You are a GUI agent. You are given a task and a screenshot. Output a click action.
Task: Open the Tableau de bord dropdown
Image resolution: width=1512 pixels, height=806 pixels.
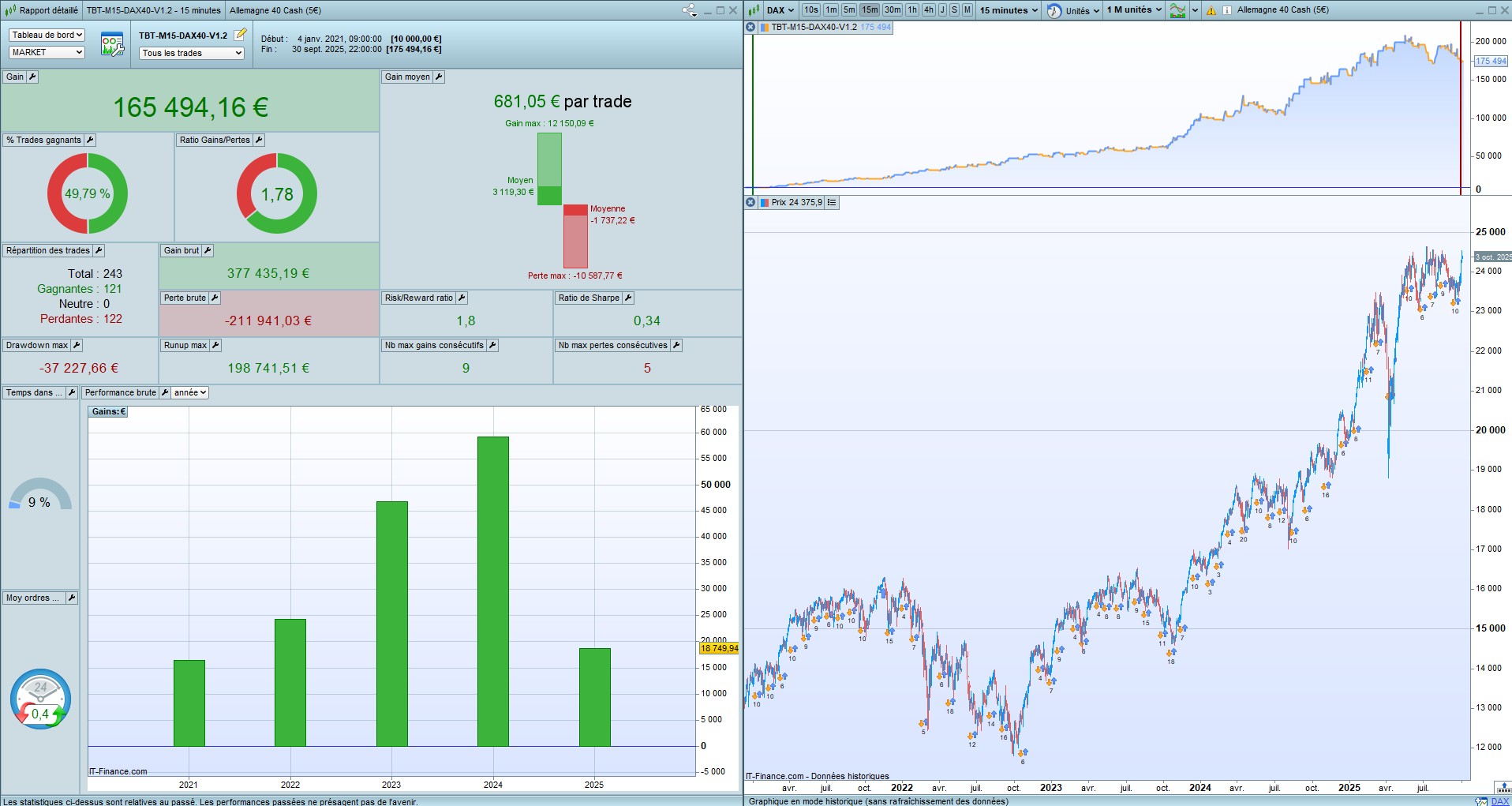47,35
